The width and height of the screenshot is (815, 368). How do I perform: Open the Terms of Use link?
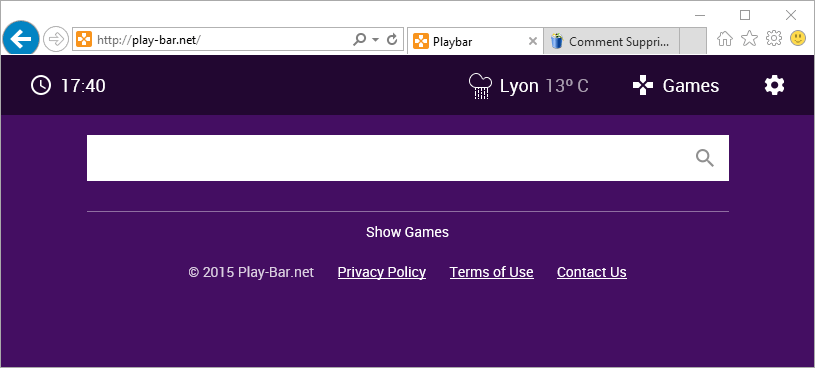click(x=491, y=272)
